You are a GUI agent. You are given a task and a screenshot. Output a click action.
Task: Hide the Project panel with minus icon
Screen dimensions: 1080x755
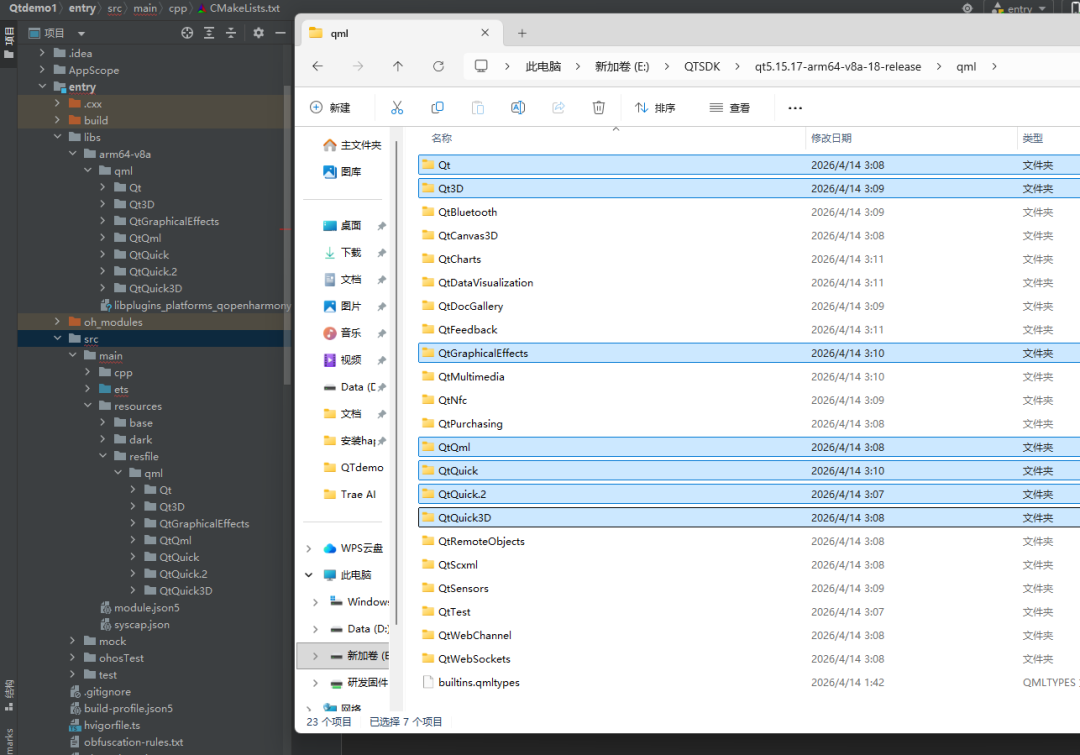click(x=280, y=33)
